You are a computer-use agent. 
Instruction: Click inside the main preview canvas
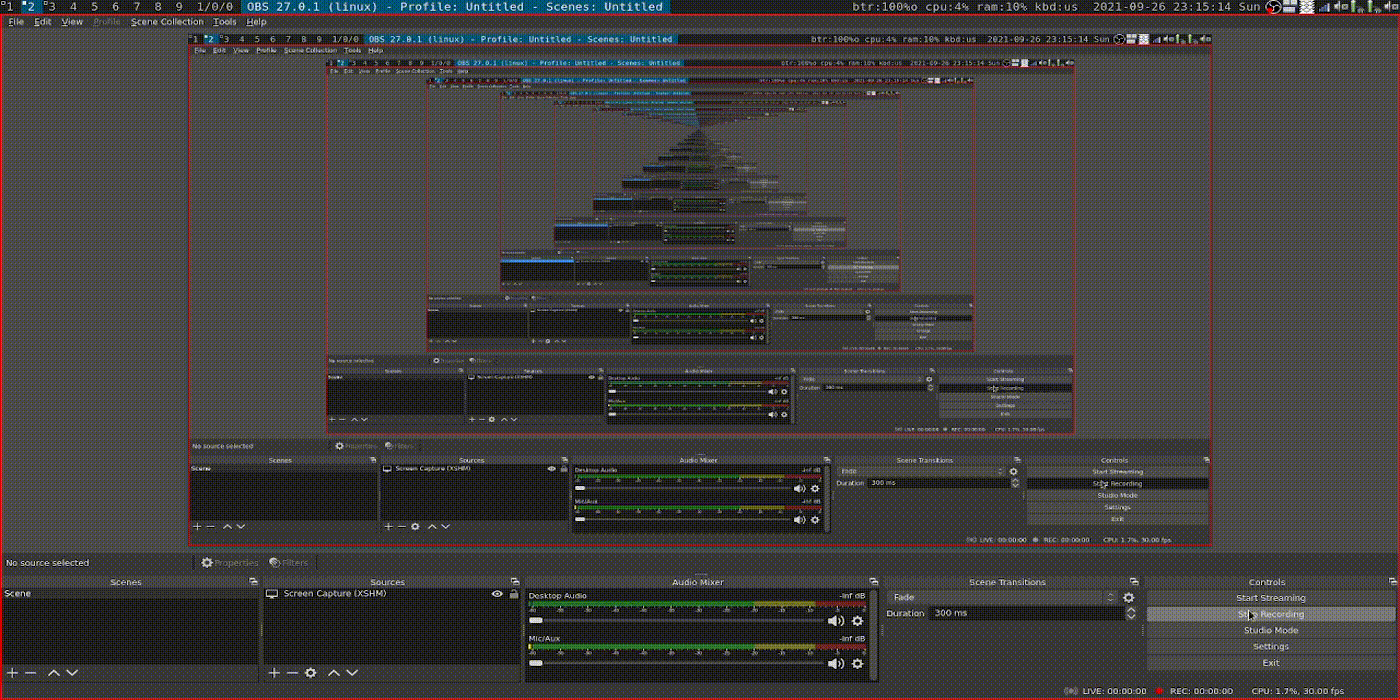pos(700,290)
